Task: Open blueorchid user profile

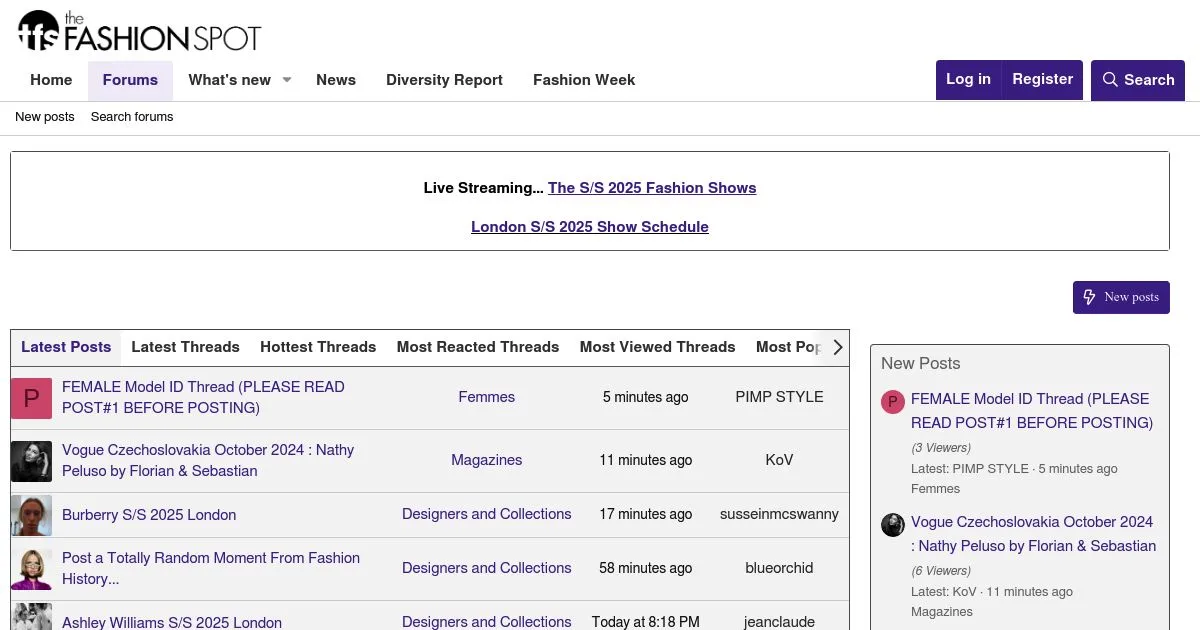Action: (x=779, y=568)
